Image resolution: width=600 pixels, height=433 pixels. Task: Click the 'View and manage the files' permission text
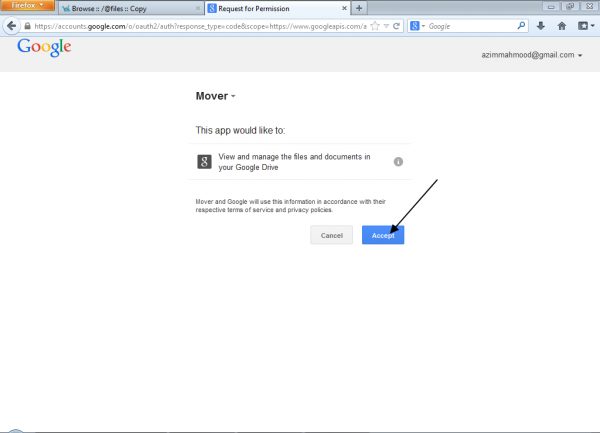click(294, 162)
